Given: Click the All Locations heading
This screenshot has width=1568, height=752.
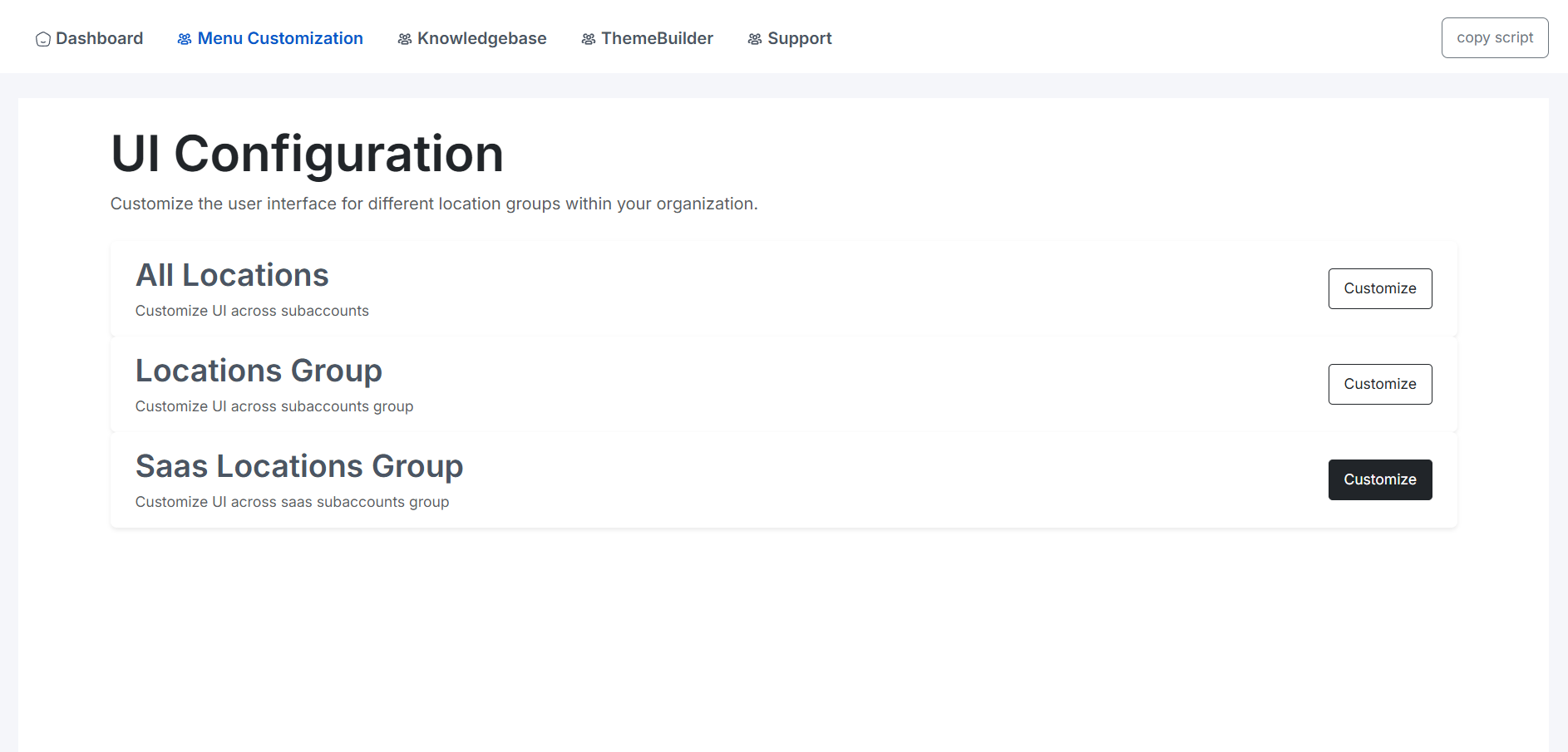Looking at the screenshot, I should click(232, 275).
